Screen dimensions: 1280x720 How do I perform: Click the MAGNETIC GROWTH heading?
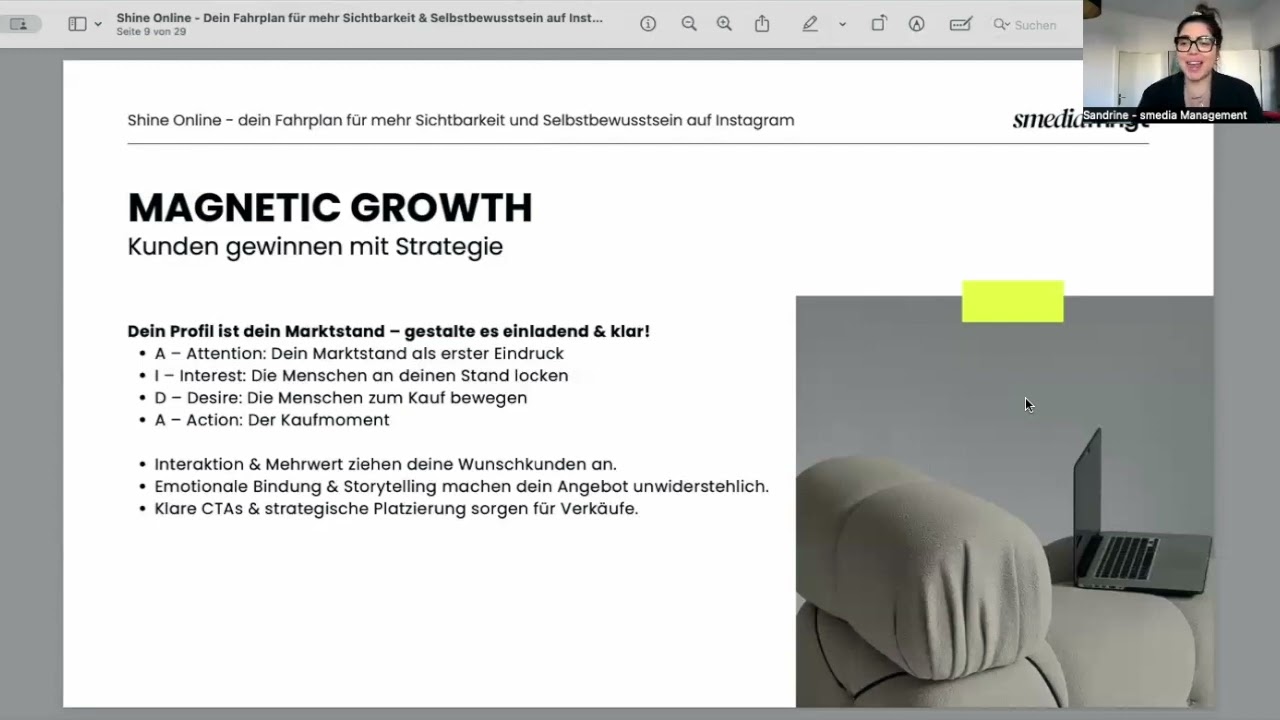[x=330, y=208]
